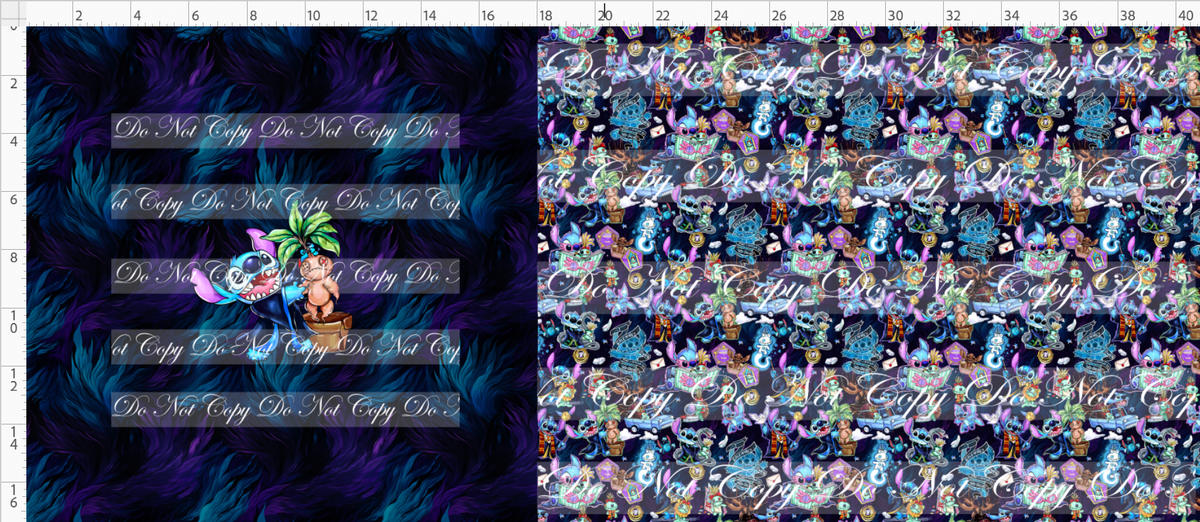Click the 36 mark on the top ruler
1200x522 pixels.
tap(1070, 16)
